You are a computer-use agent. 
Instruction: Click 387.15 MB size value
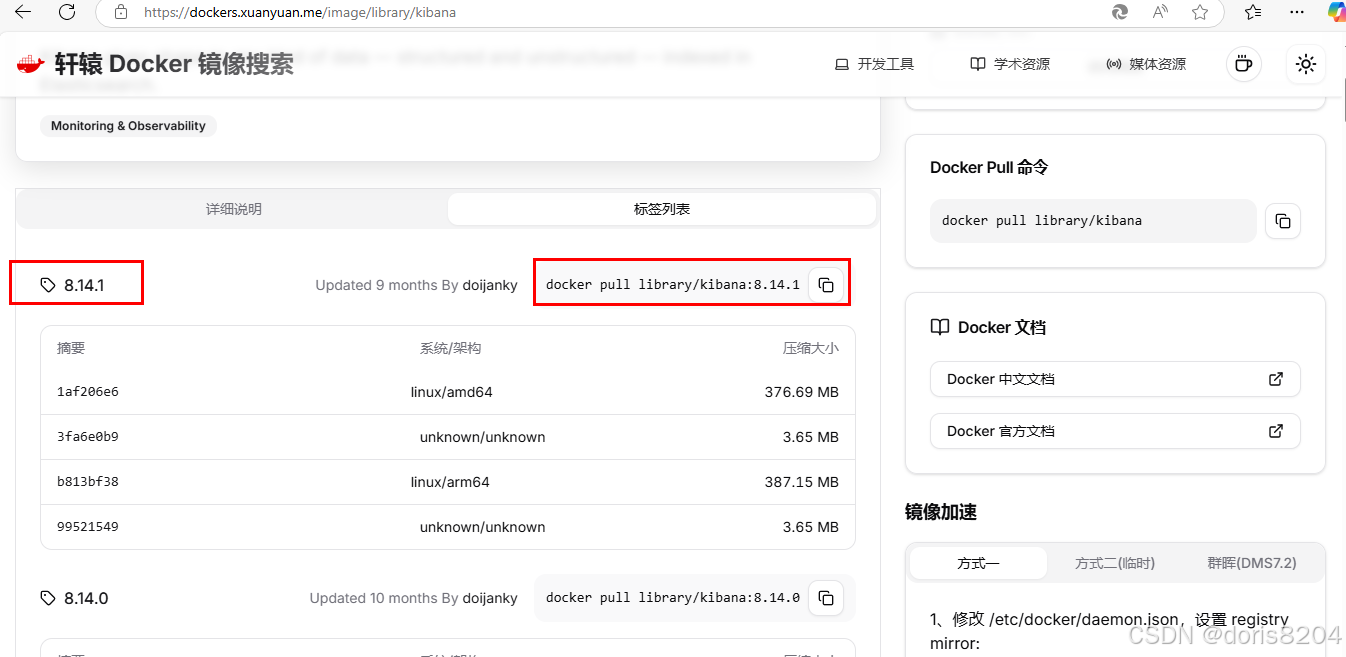[802, 482]
